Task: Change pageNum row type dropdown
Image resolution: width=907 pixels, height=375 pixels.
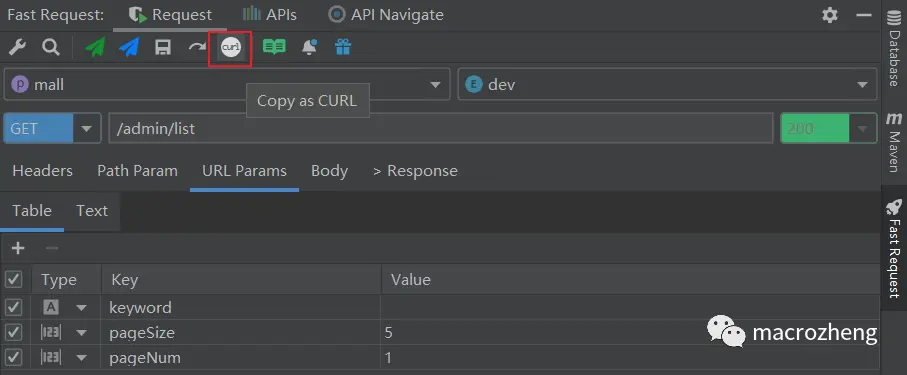Action: coord(81,358)
